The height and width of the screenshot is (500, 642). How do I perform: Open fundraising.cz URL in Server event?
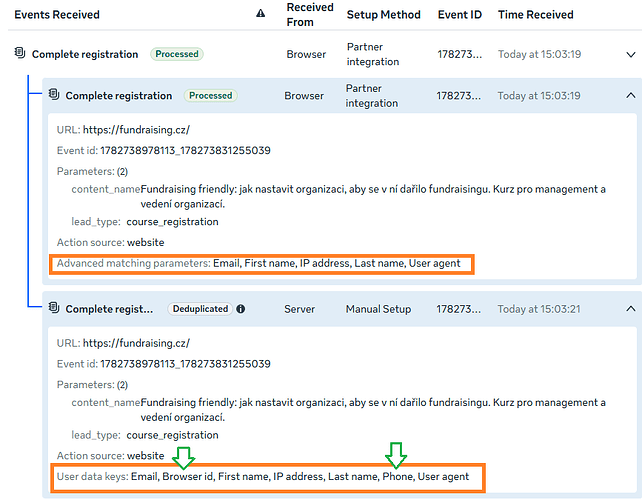pos(136,343)
